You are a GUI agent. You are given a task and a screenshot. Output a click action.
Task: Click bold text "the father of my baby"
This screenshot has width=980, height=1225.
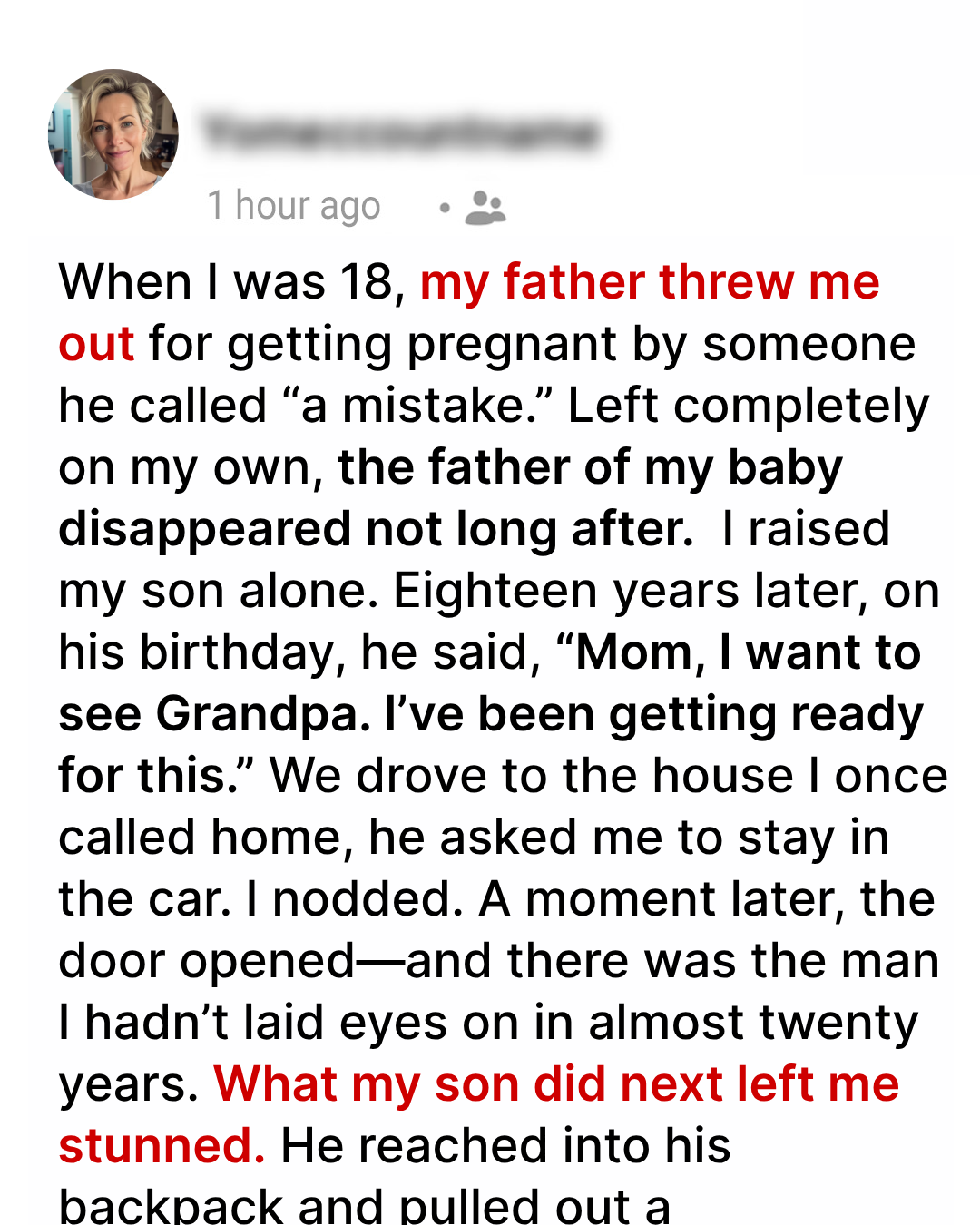[x=590, y=467]
